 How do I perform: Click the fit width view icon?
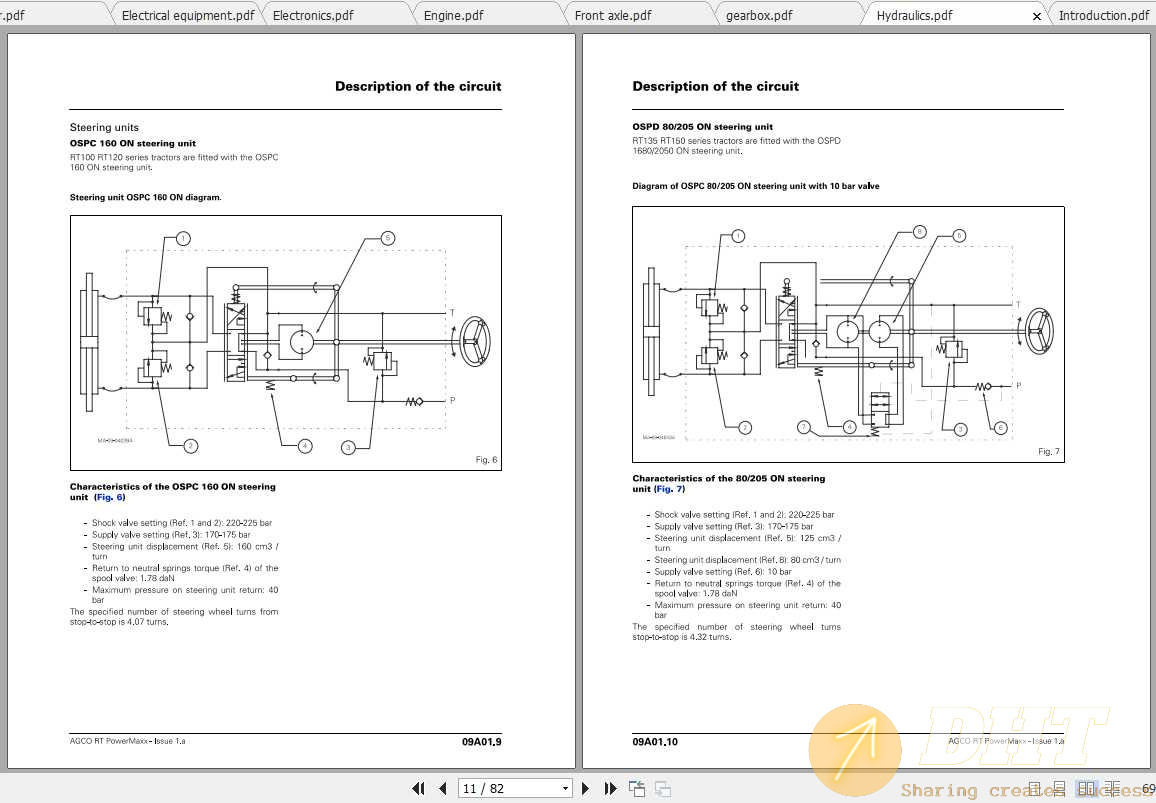(x=662, y=788)
